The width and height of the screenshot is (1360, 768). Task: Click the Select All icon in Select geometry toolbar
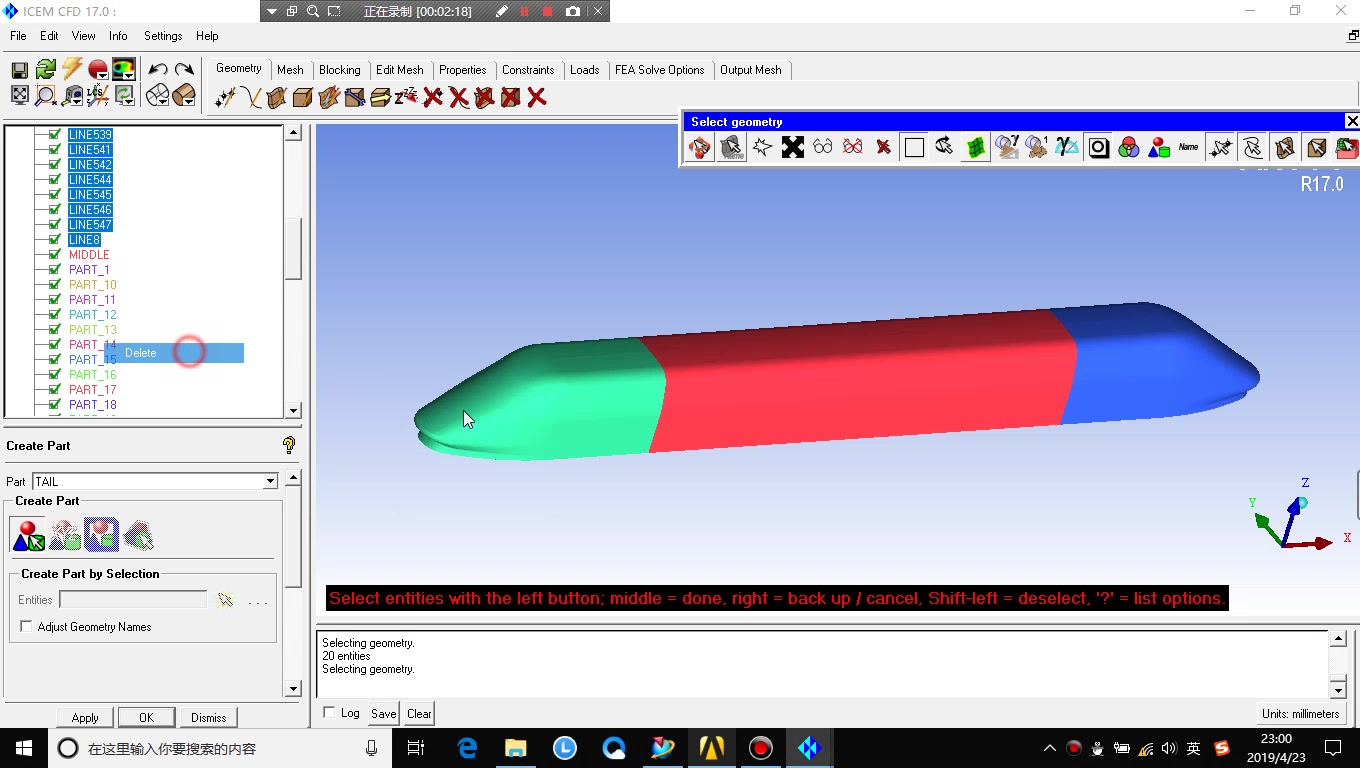pos(792,147)
